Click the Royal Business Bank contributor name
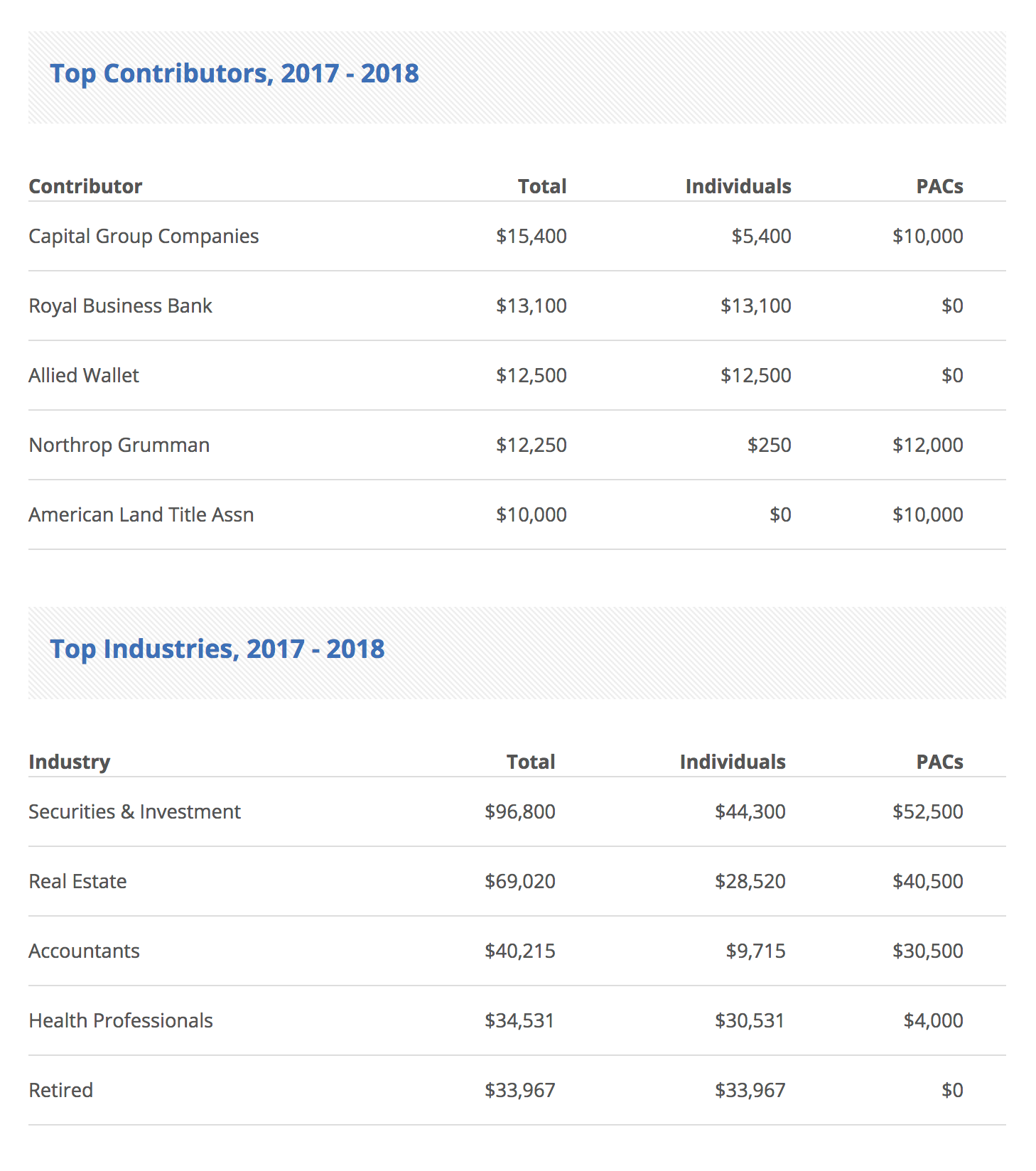1036x1171 pixels. 120,306
